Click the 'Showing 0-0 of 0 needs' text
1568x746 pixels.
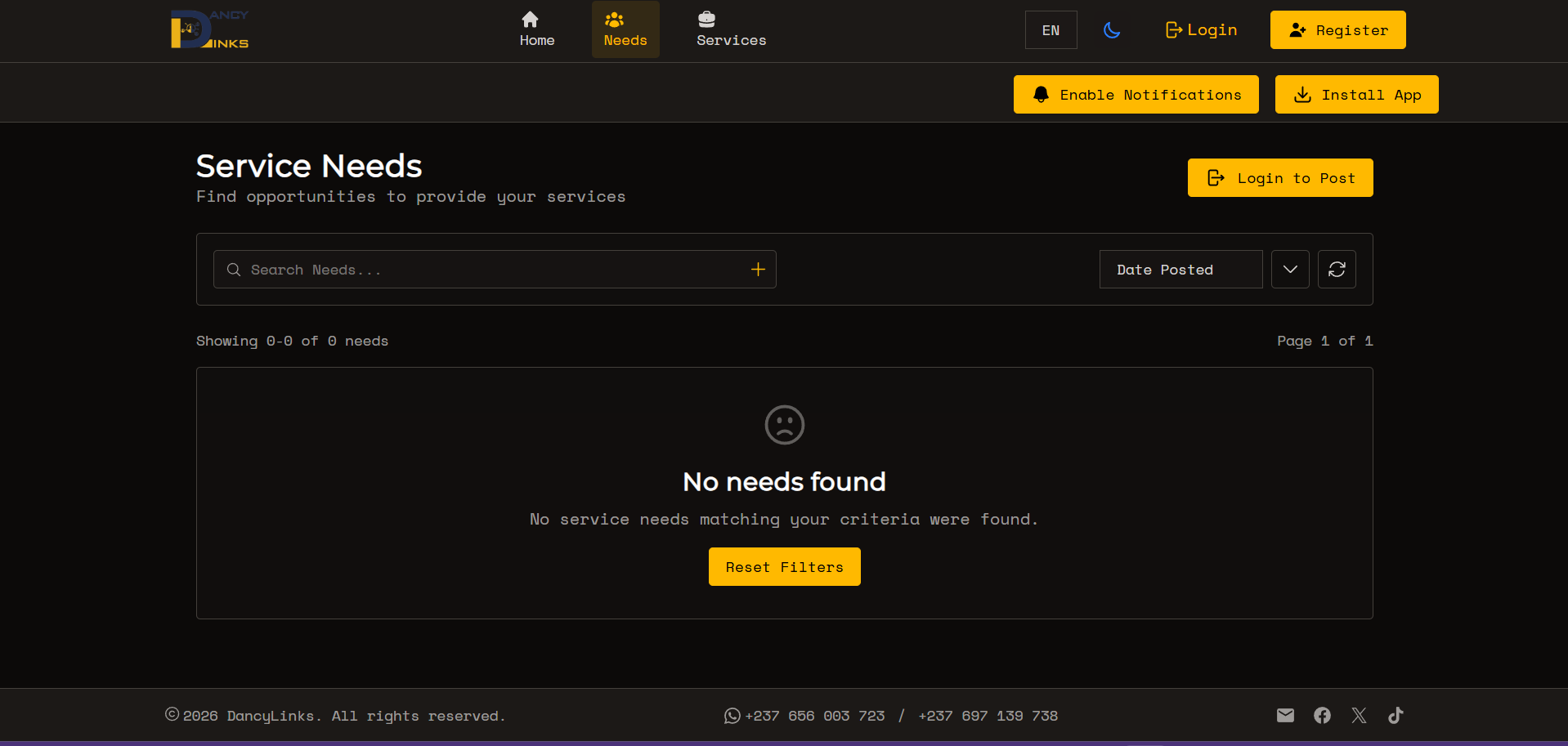tap(292, 341)
